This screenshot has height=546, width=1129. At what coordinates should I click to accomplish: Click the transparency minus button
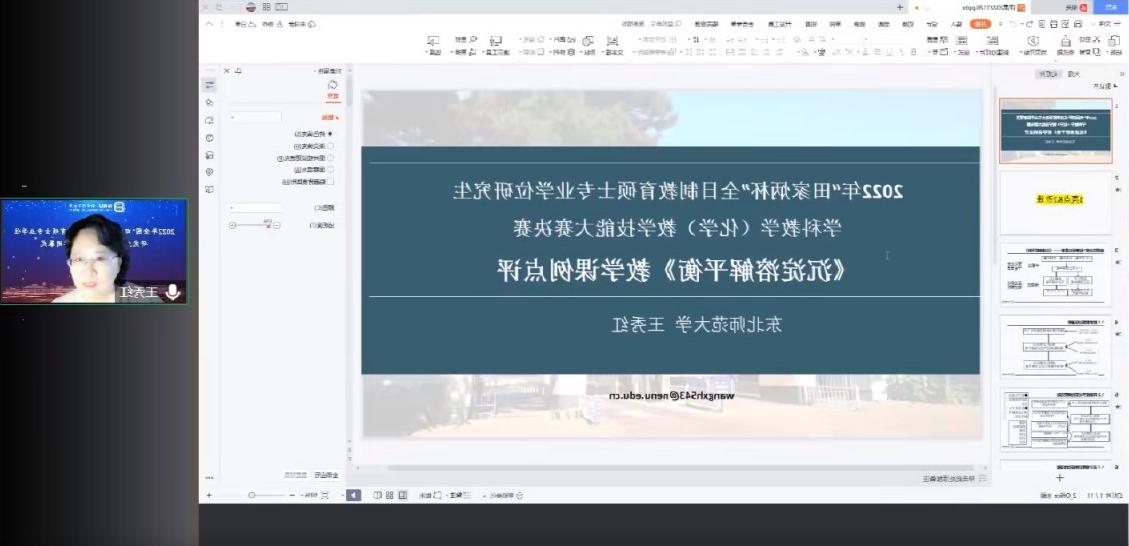[276, 225]
